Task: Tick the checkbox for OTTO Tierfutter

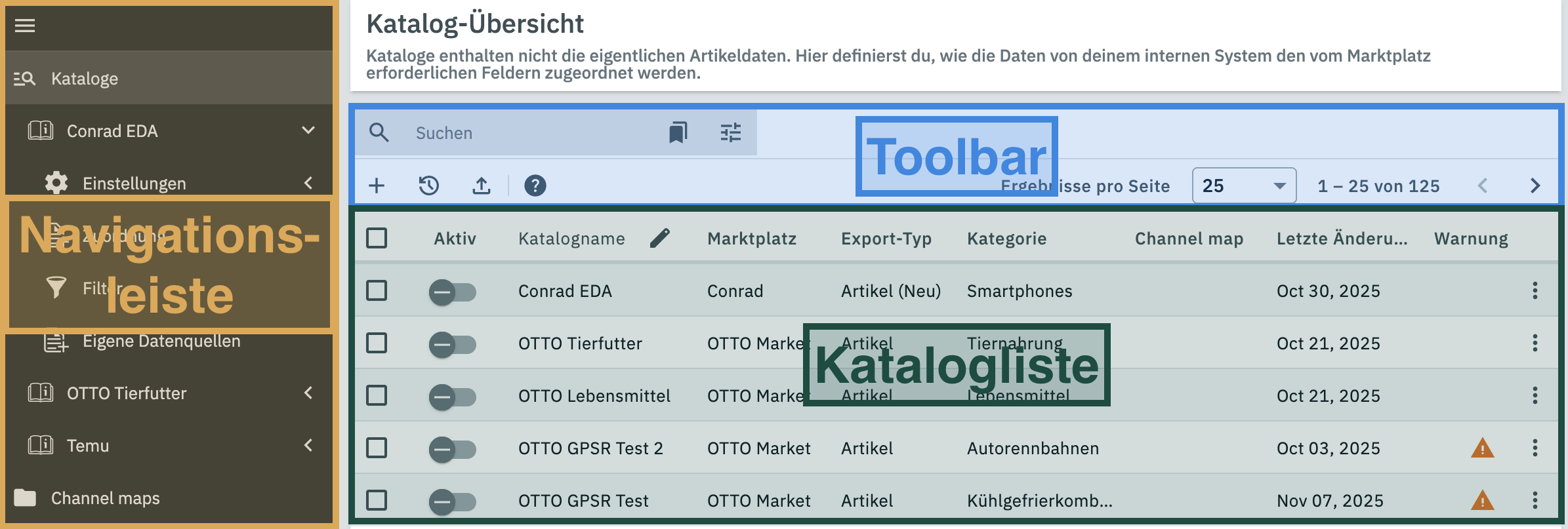Action: click(x=377, y=343)
